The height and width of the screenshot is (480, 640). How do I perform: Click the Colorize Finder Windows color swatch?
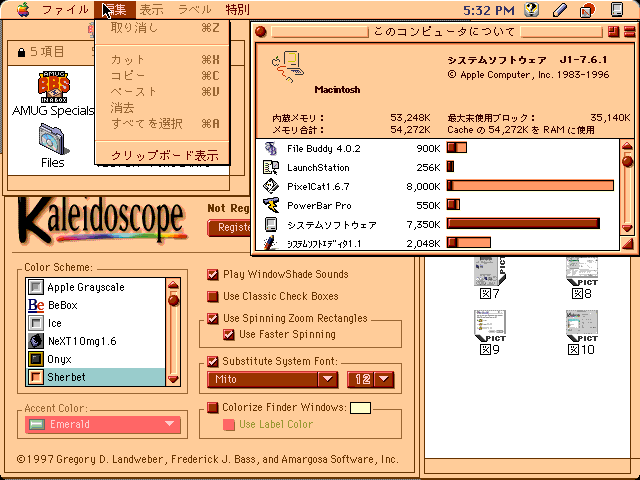(x=360, y=408)
